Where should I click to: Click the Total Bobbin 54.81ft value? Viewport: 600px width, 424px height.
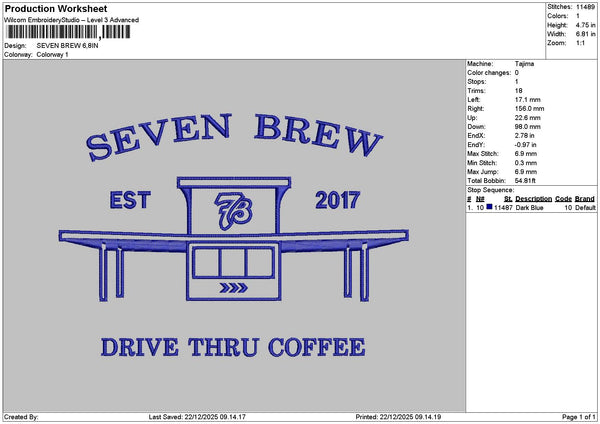coord(525,181)
